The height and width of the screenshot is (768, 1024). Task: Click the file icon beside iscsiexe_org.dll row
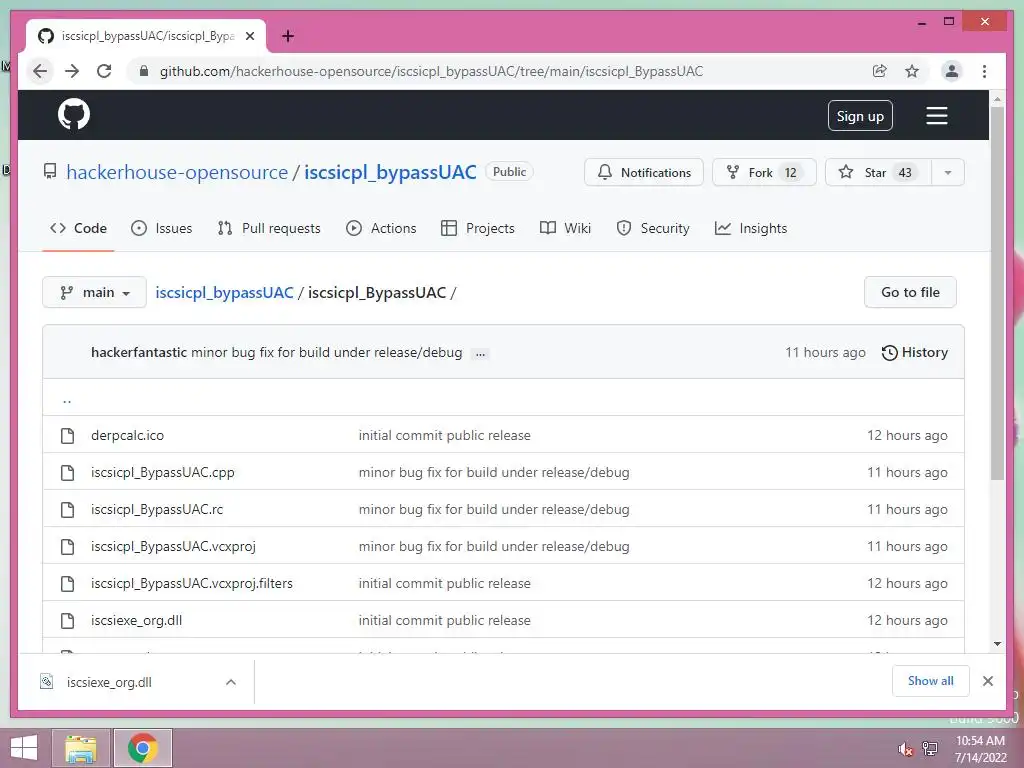click(x=67, y=620)
